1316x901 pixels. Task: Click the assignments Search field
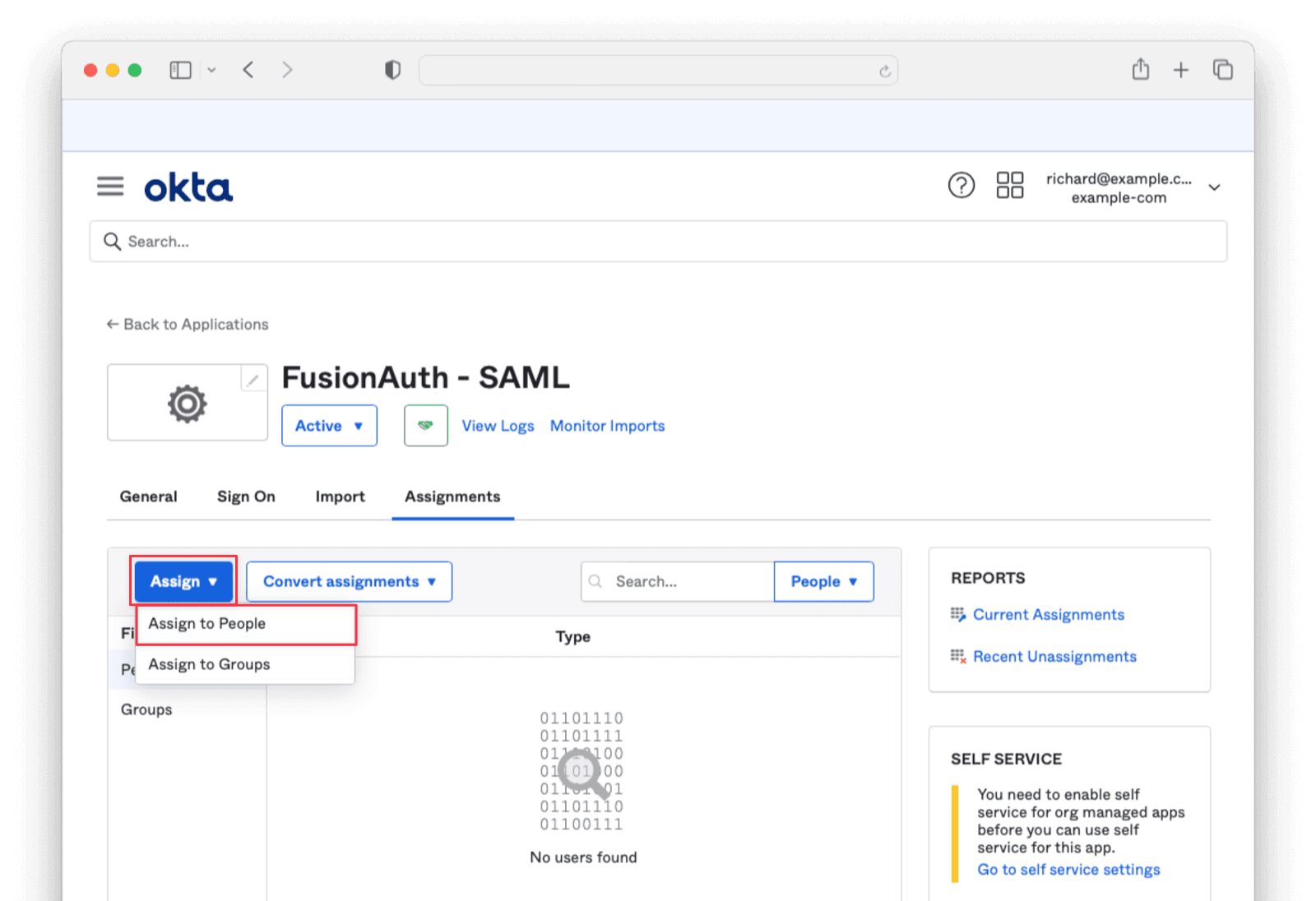pos(678,581)
